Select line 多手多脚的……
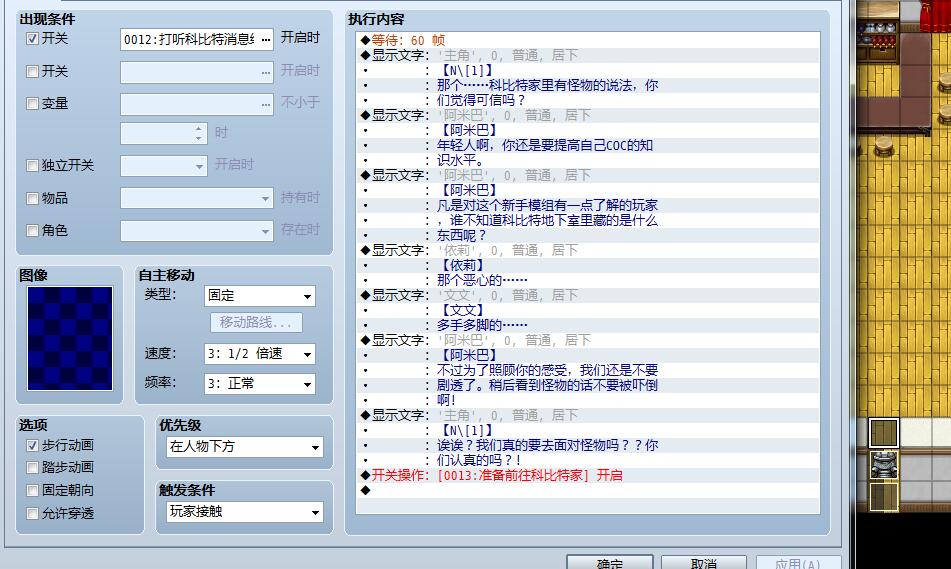Image resolution: width=951 pixels, height=569 pixels. pos(588,325)
